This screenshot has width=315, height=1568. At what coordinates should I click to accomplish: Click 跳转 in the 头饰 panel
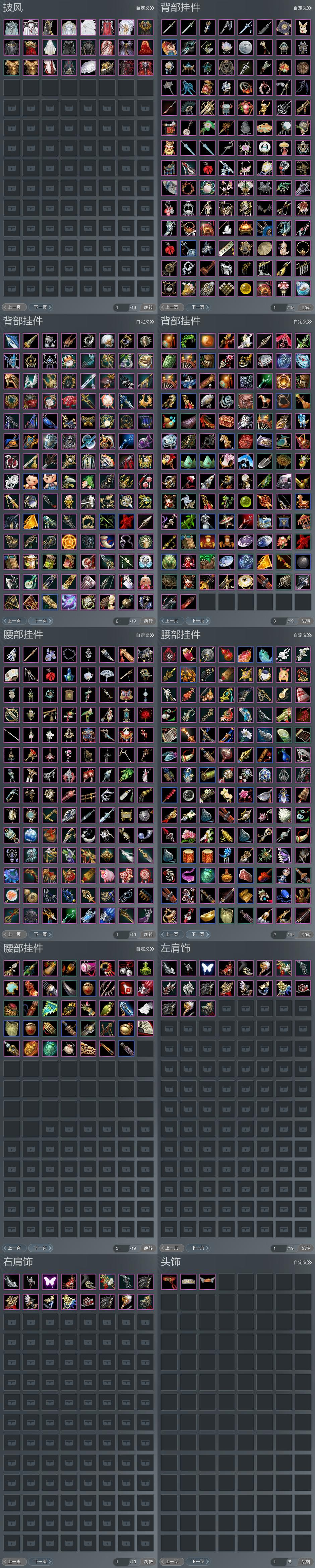tap(305, 1561)
